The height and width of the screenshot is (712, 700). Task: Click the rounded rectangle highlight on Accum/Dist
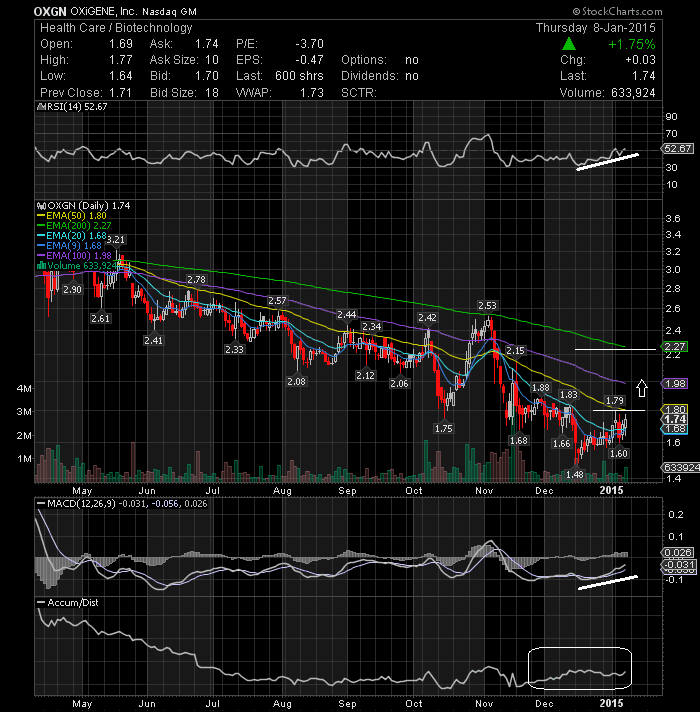(580, 668)
